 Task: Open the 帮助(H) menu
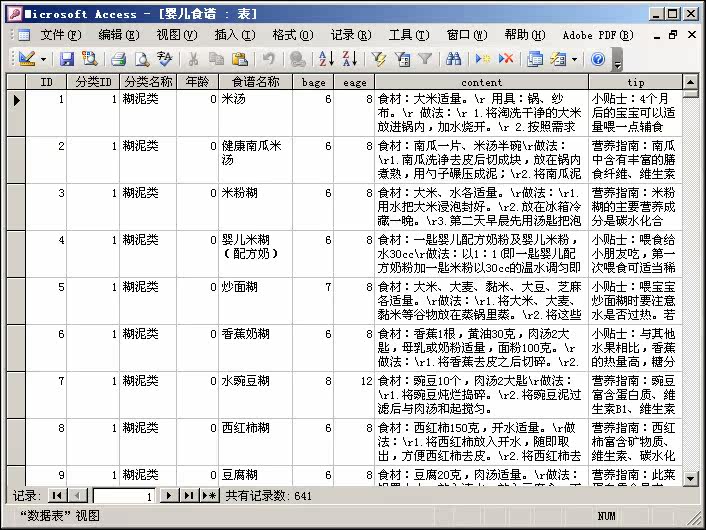pos(525,35)
